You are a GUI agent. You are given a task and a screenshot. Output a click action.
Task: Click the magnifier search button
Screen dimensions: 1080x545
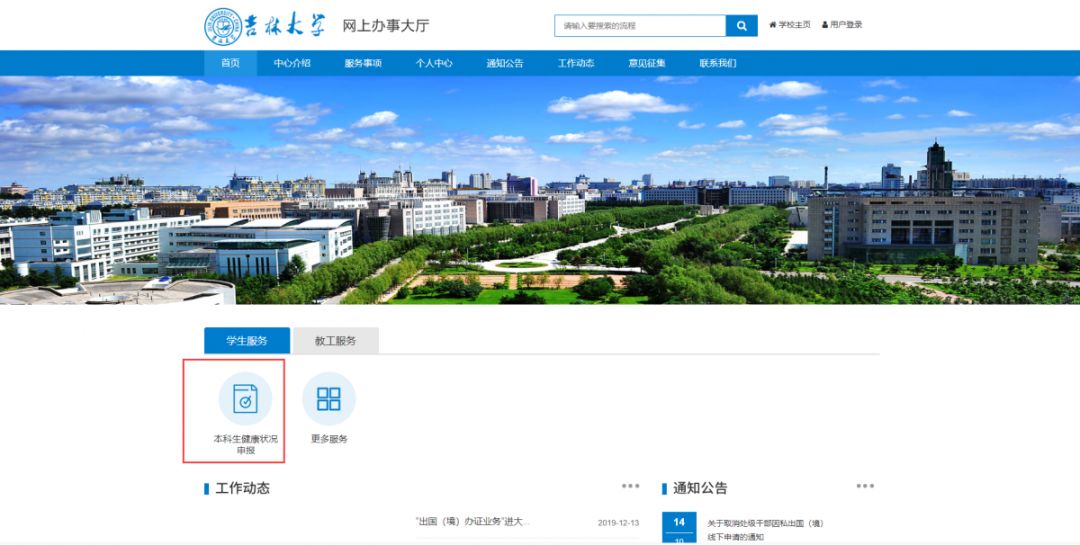pyautogui.click(x=741, y=25)
